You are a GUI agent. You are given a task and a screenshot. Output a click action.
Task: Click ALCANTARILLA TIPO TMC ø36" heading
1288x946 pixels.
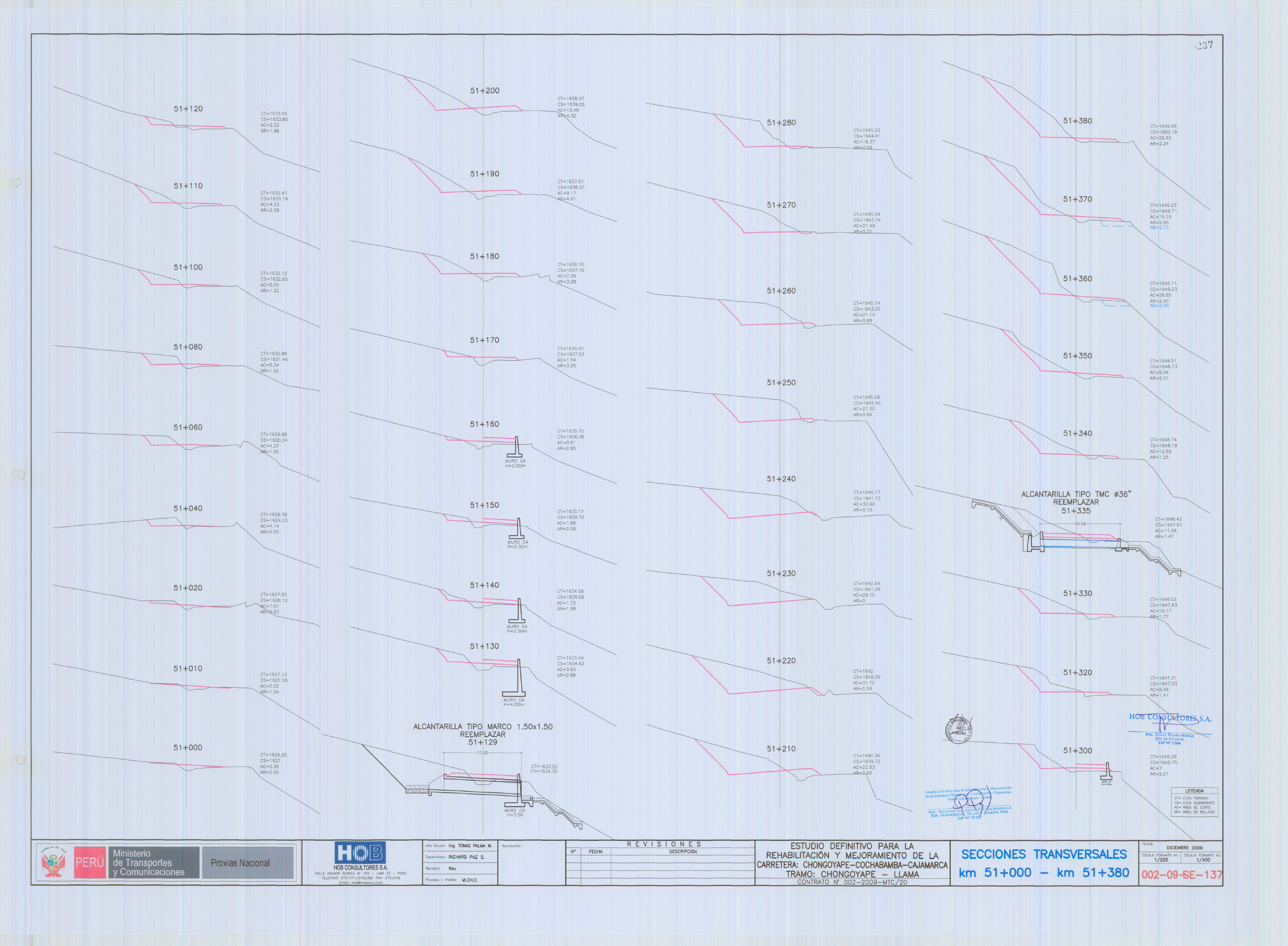[x=1076, y=494]
